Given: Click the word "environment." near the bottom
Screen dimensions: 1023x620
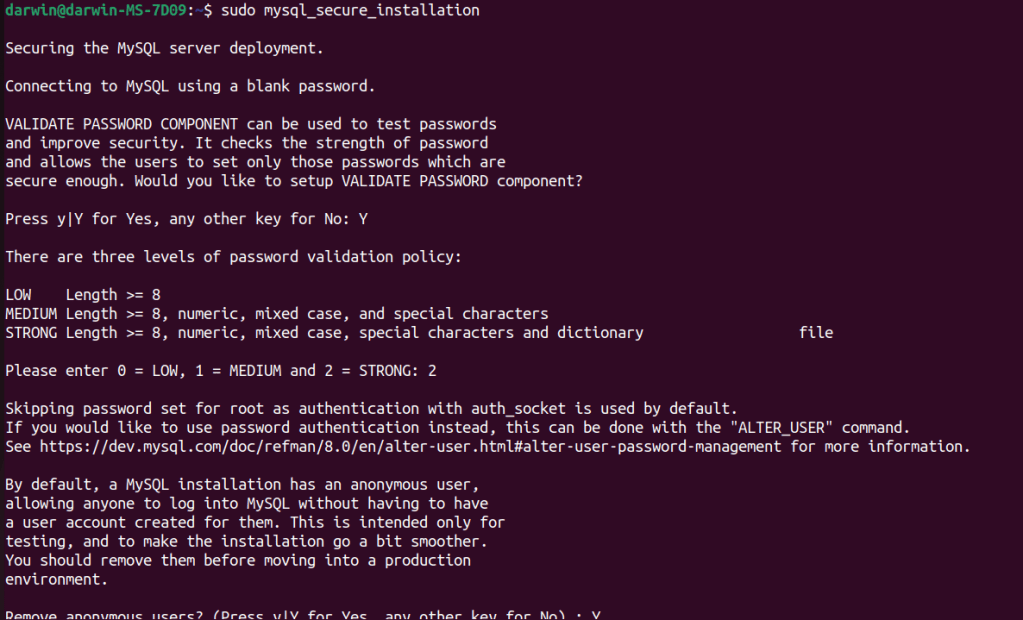Looking at the screenshot, I should click(57, 579).
